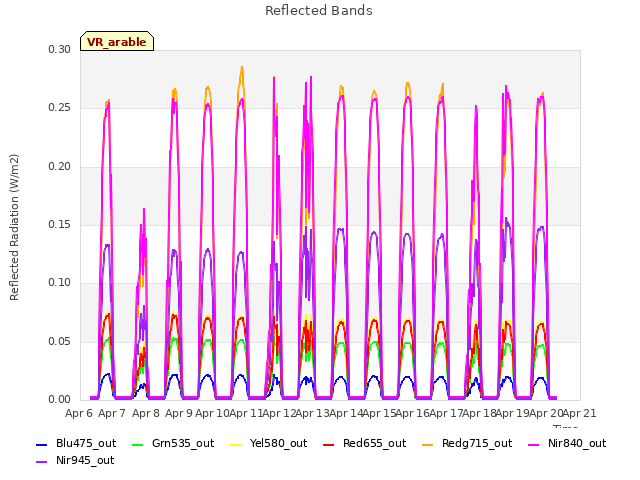Click the Apr 16 x-axis label
Viewport: 640px width, 480px height.
pos(413,414)
